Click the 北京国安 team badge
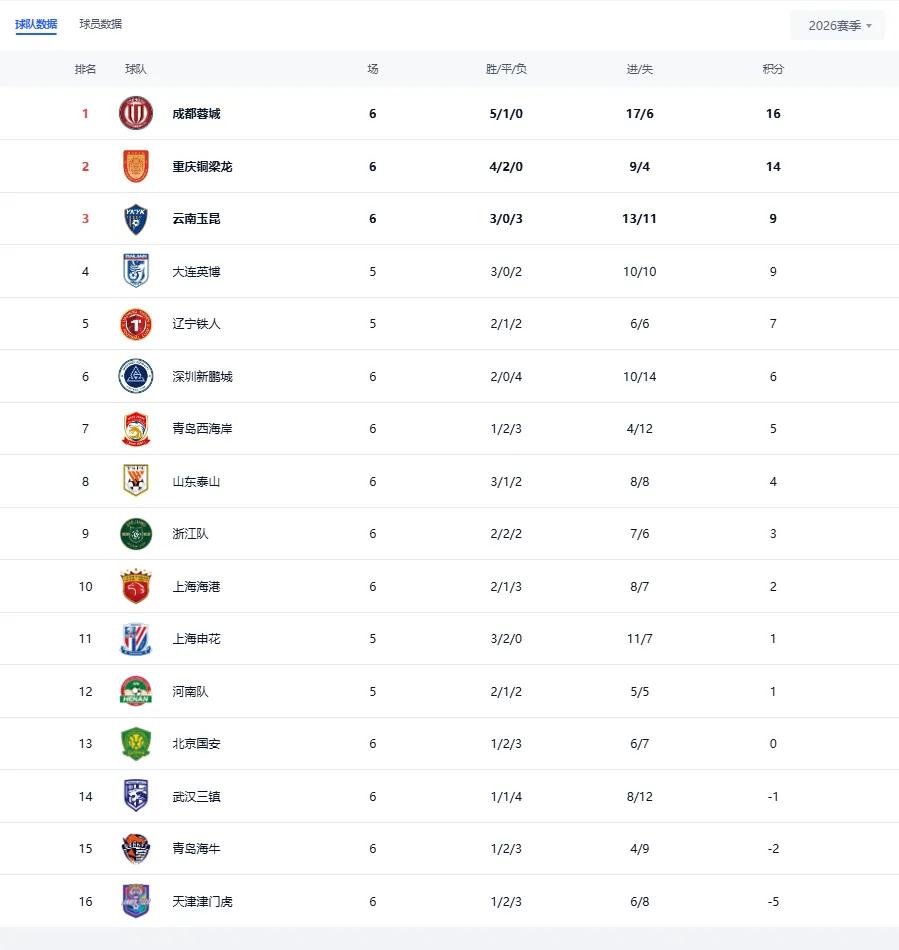The image size is (899, 950). [136, 744]
